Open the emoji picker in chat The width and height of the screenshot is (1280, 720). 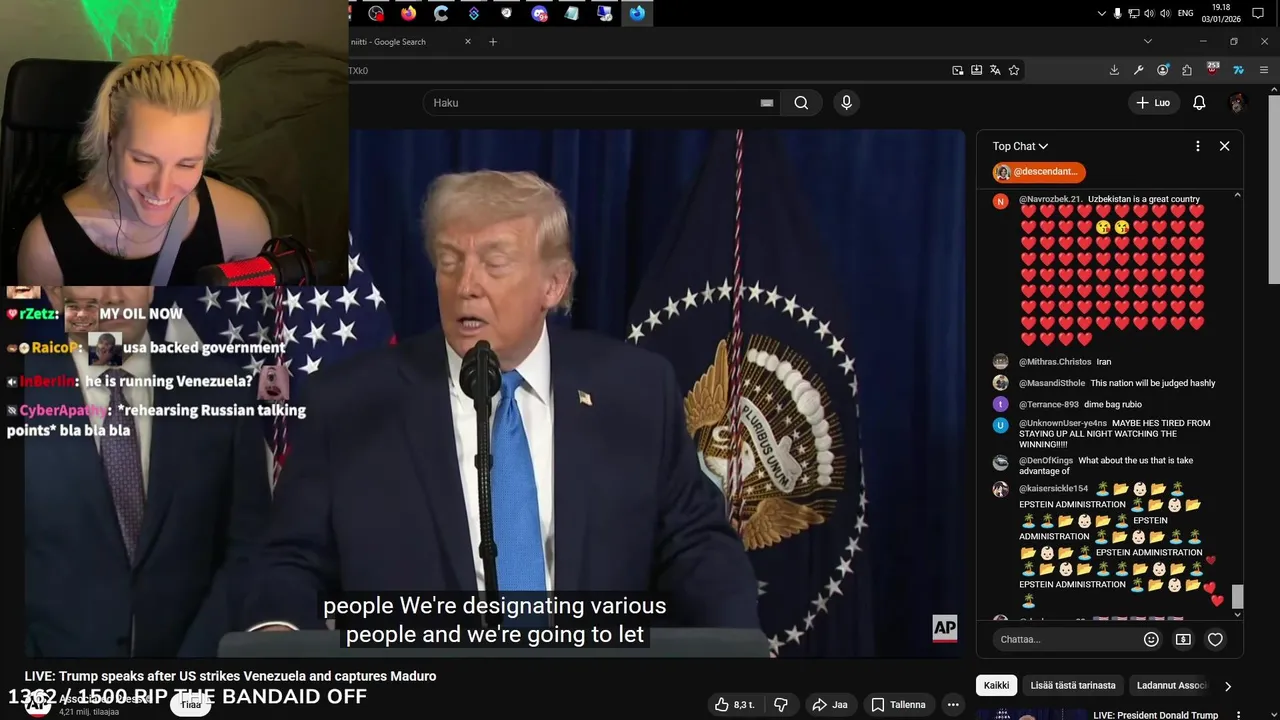1151,639
